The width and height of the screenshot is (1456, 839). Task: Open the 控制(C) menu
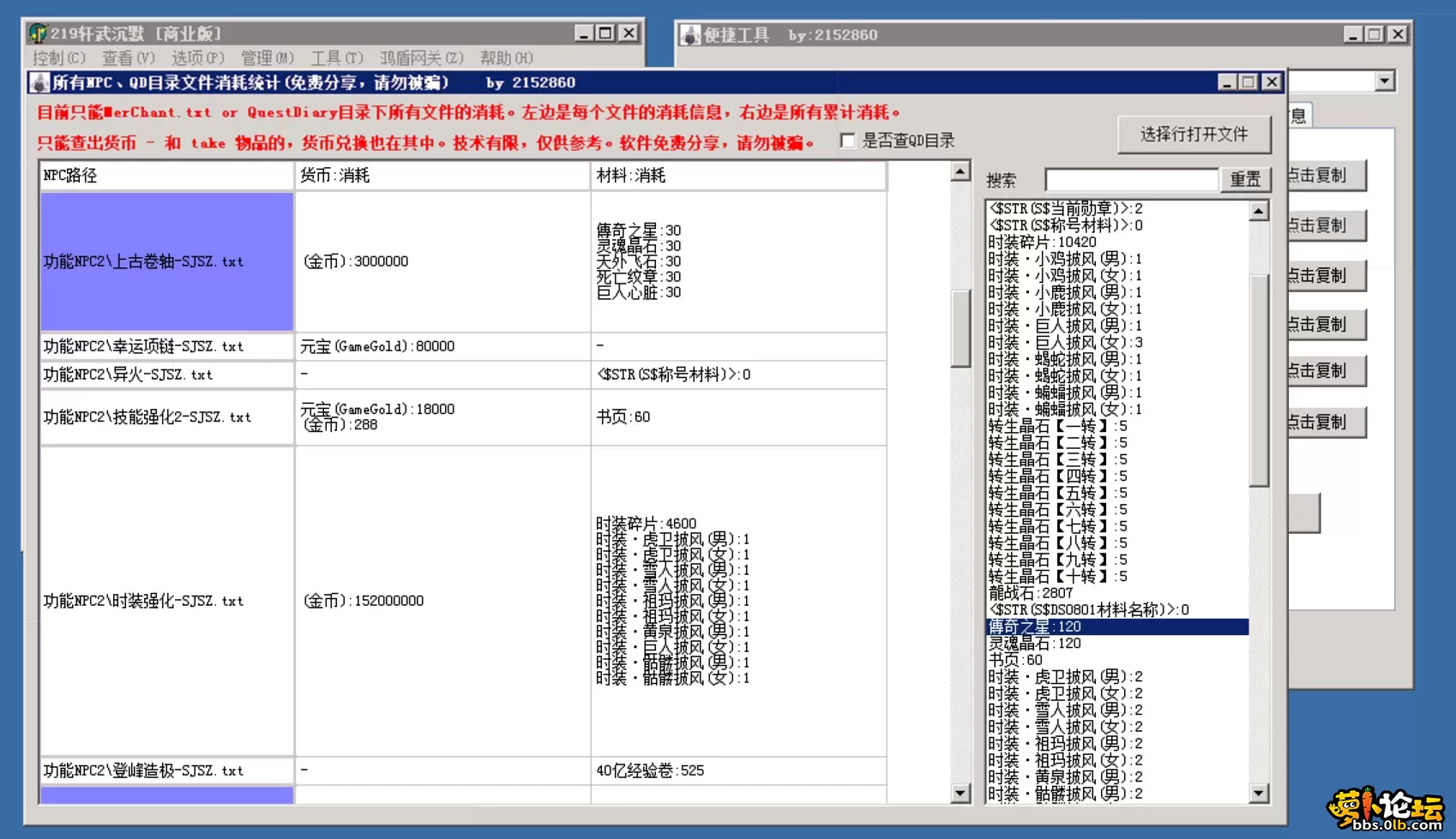click(58, 57)
